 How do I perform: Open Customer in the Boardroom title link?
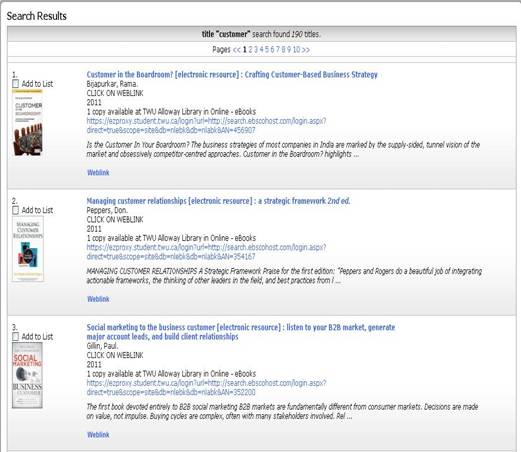(x=232, y=74)
